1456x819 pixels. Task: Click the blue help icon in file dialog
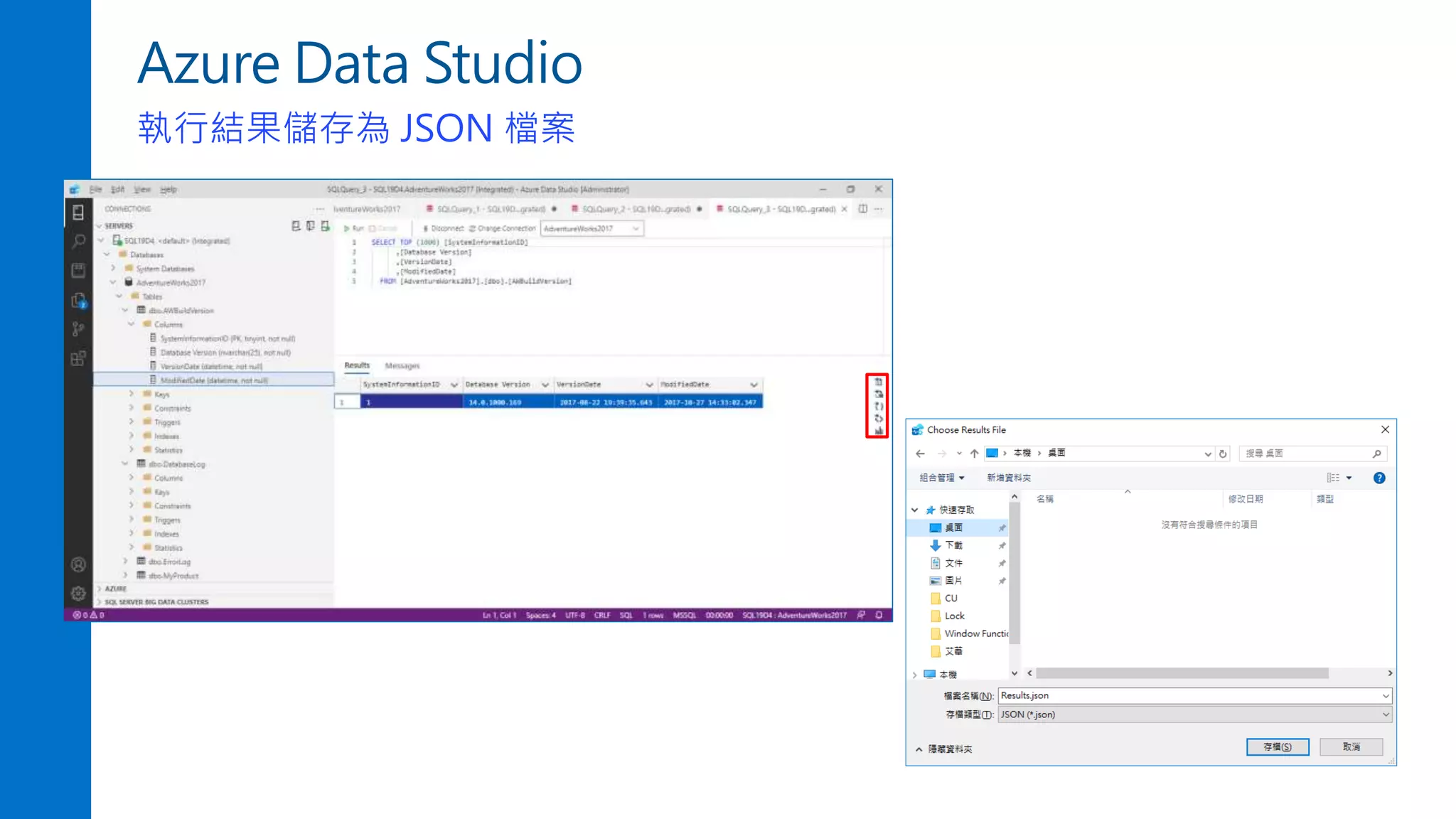coord(1379,478)
